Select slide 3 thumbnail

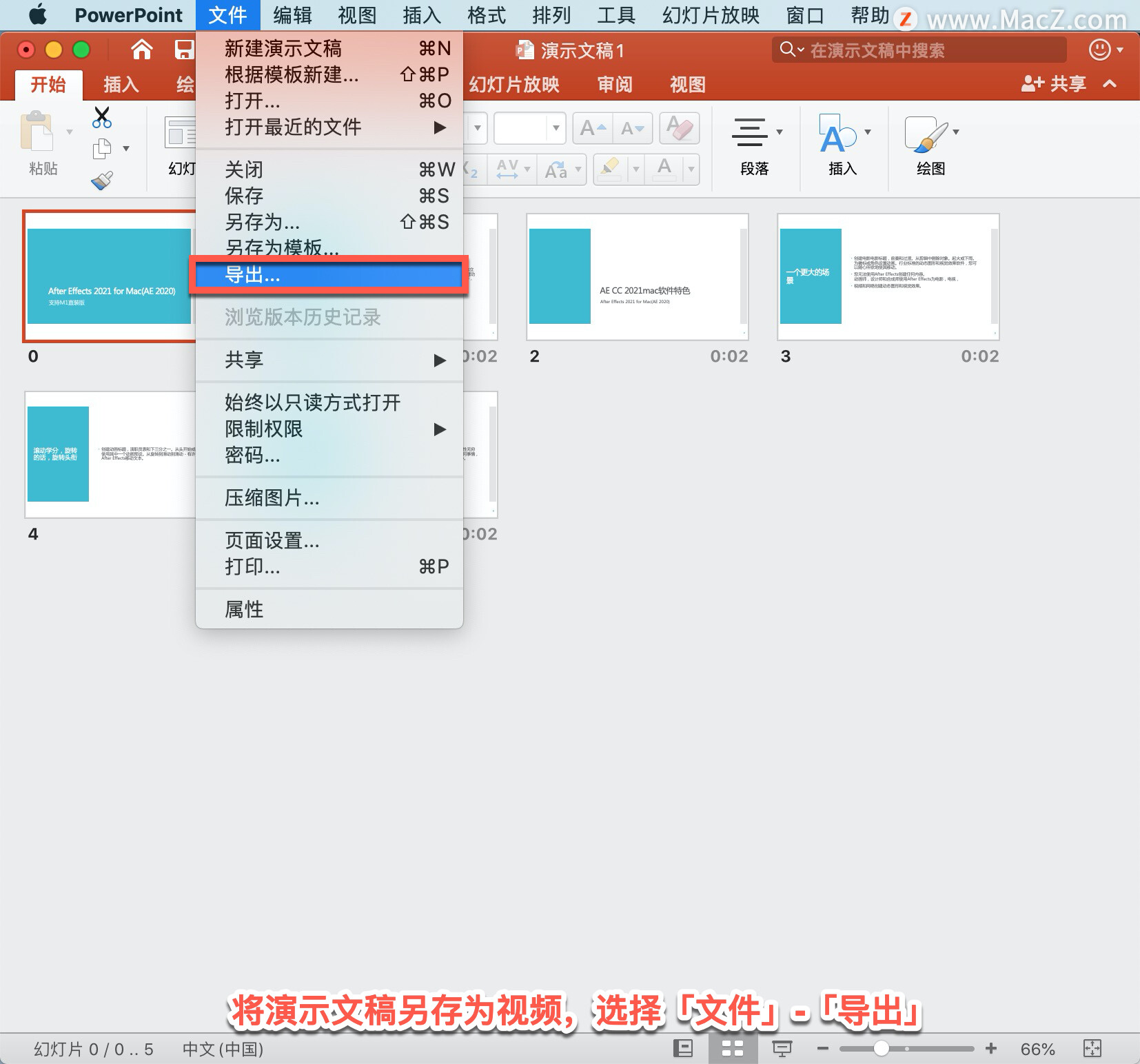[888, 276]
